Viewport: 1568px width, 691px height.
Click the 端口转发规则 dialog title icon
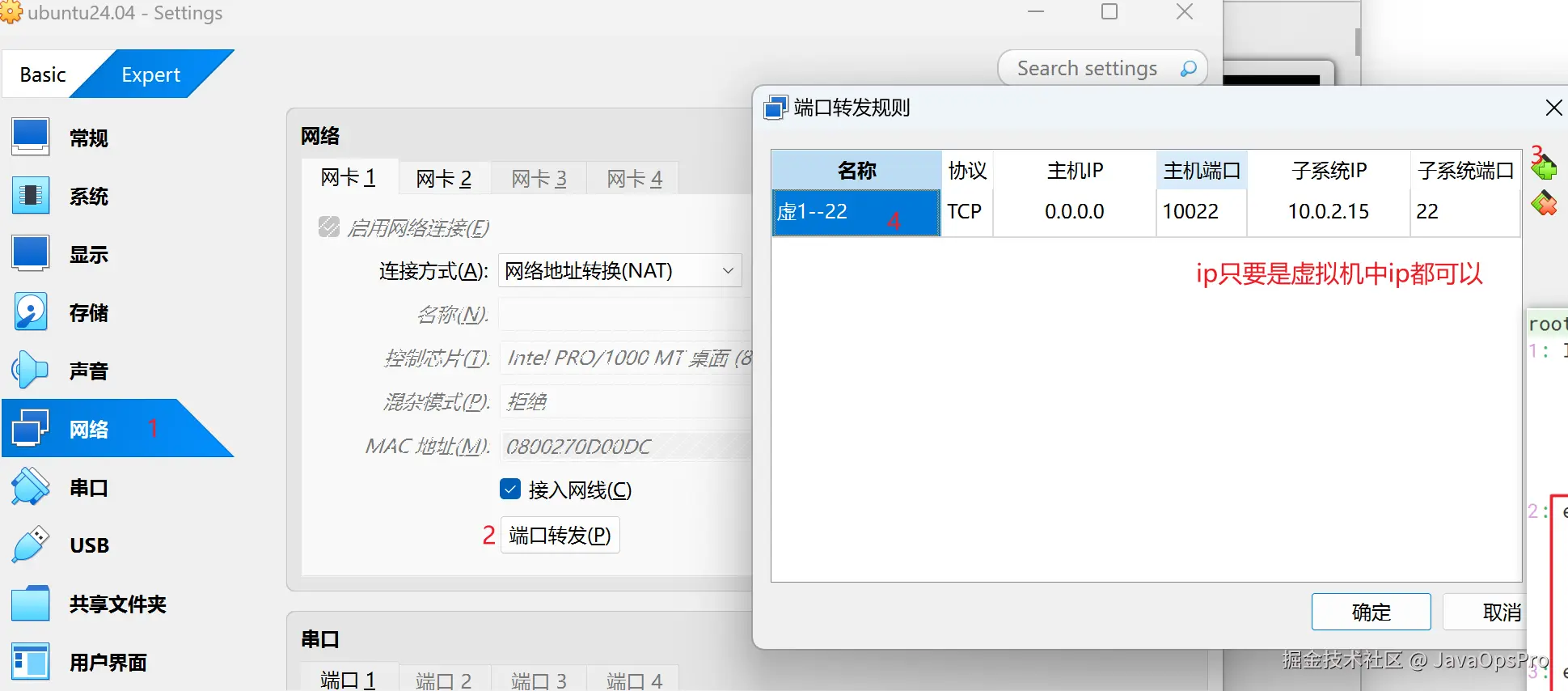(x=775, y=107)
